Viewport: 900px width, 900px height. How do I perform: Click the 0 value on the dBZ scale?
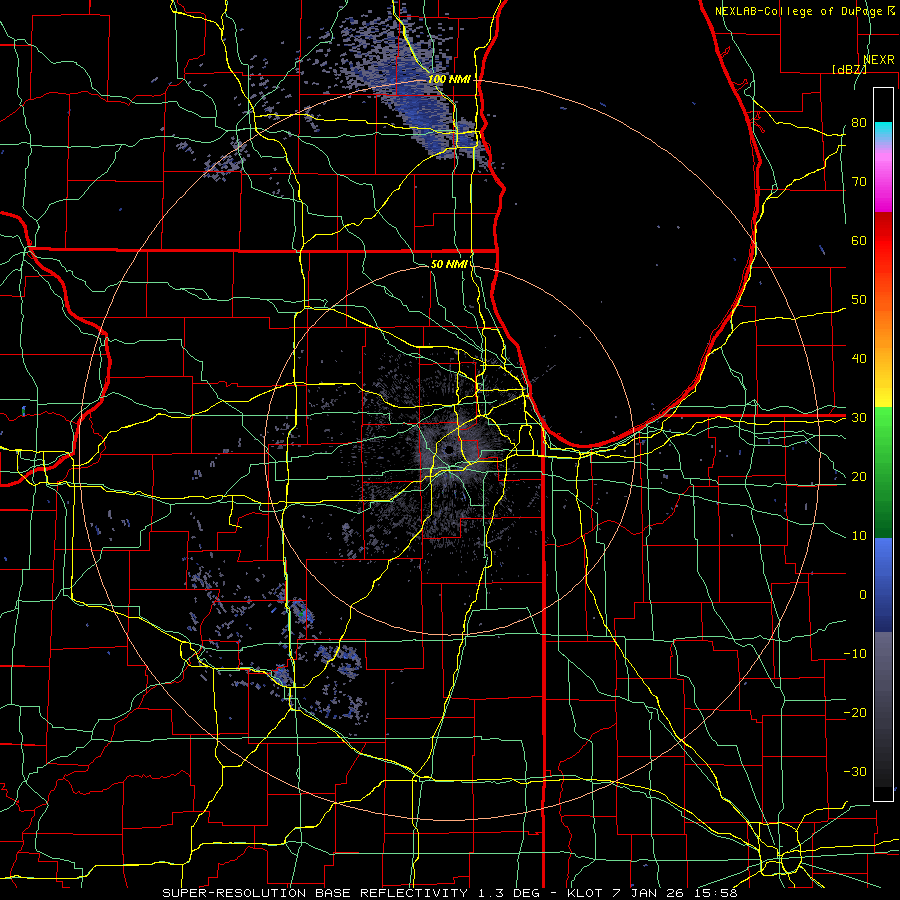(x=863, y=595)
